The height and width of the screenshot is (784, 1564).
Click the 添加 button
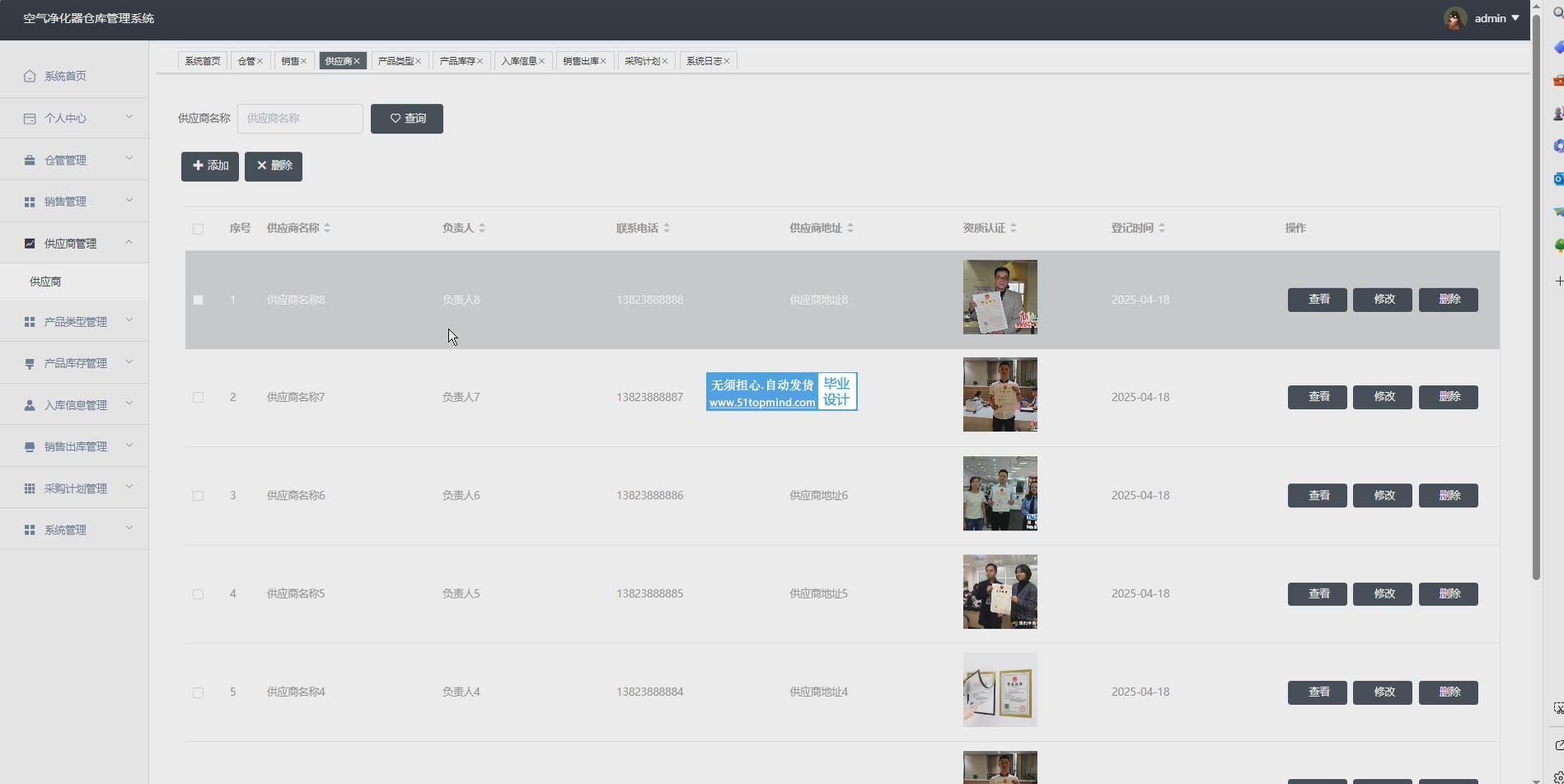coord(210,166)
